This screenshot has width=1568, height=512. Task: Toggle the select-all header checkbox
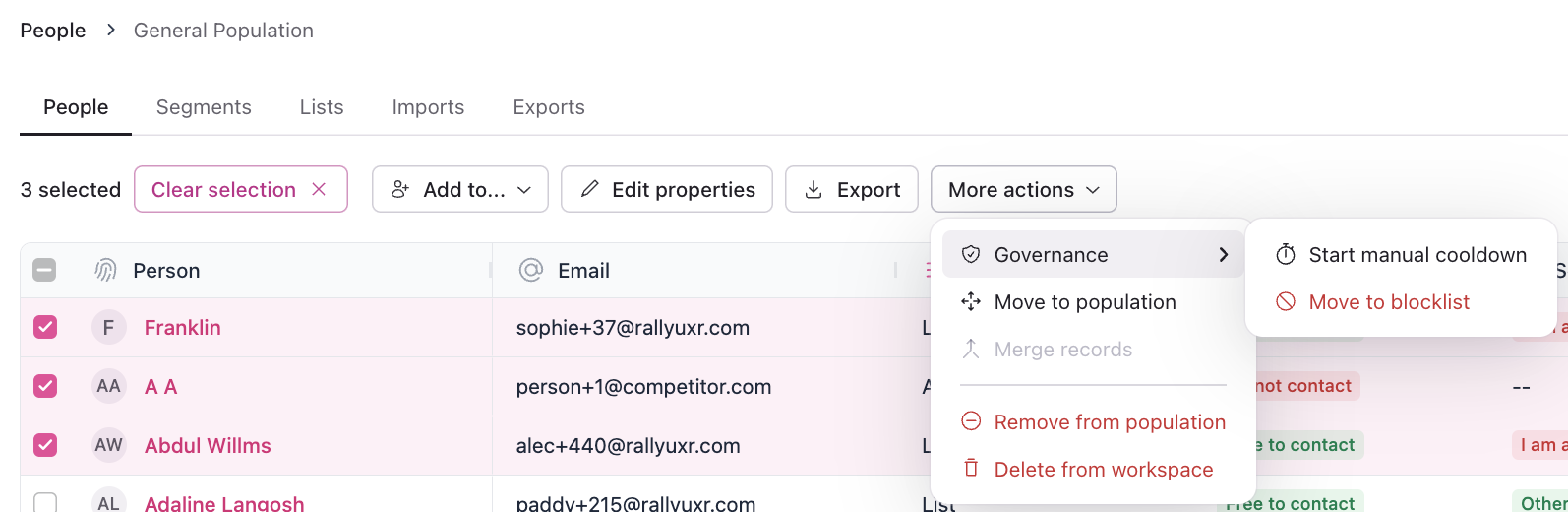coord(45,270)
